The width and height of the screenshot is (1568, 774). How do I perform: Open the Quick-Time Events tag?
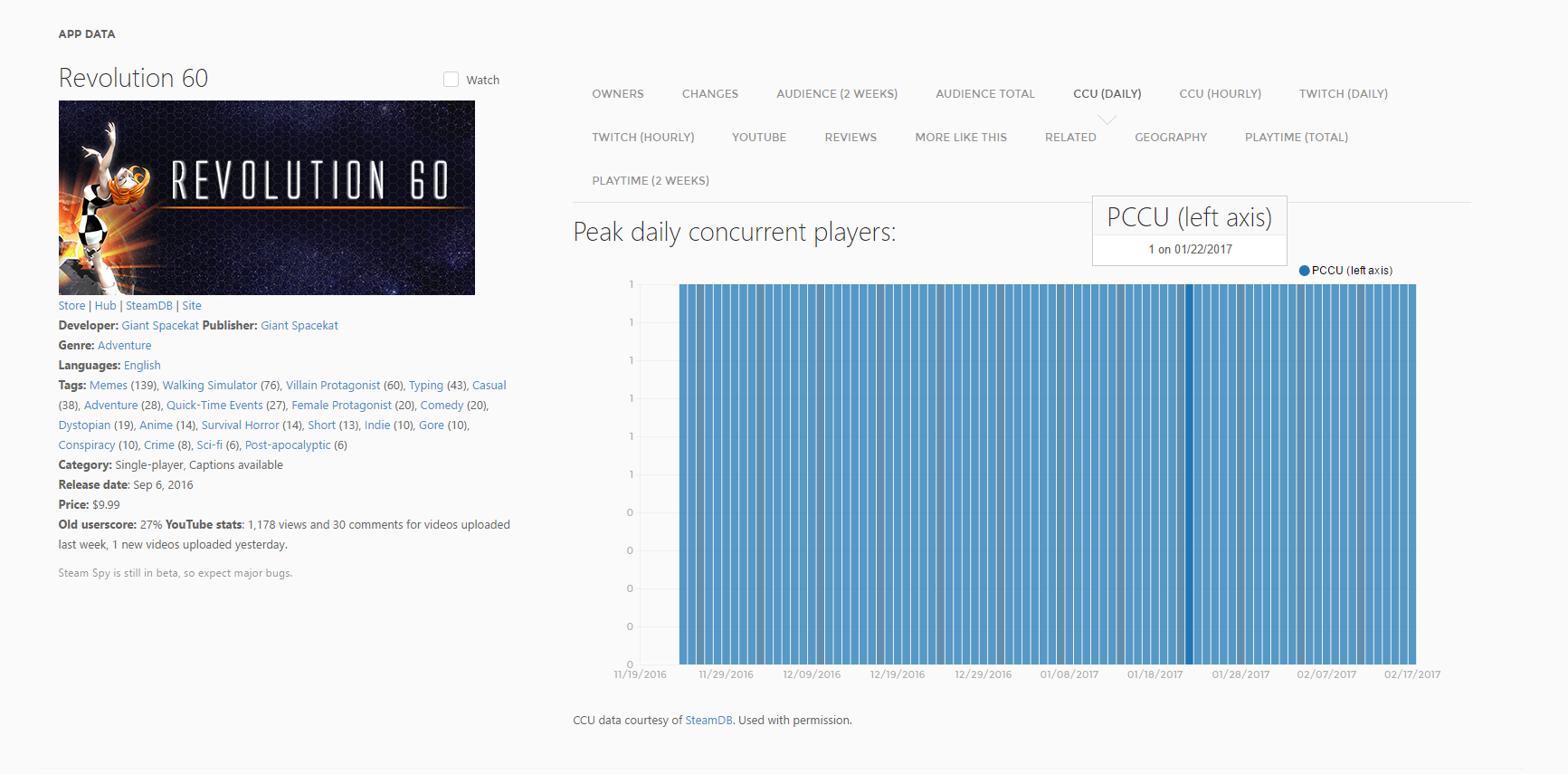coord(214,406)
